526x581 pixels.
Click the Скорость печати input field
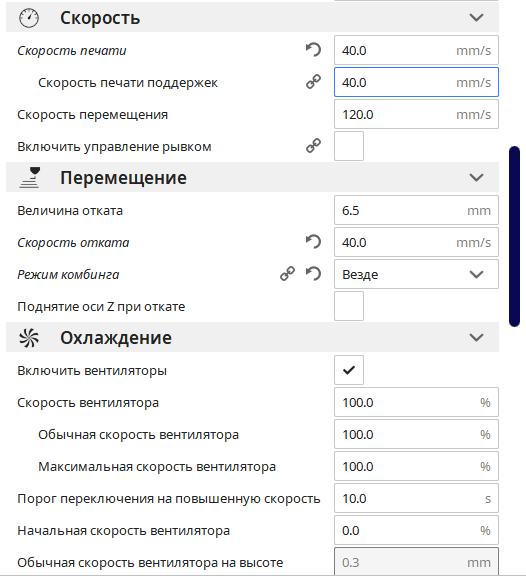pos(416,50)
